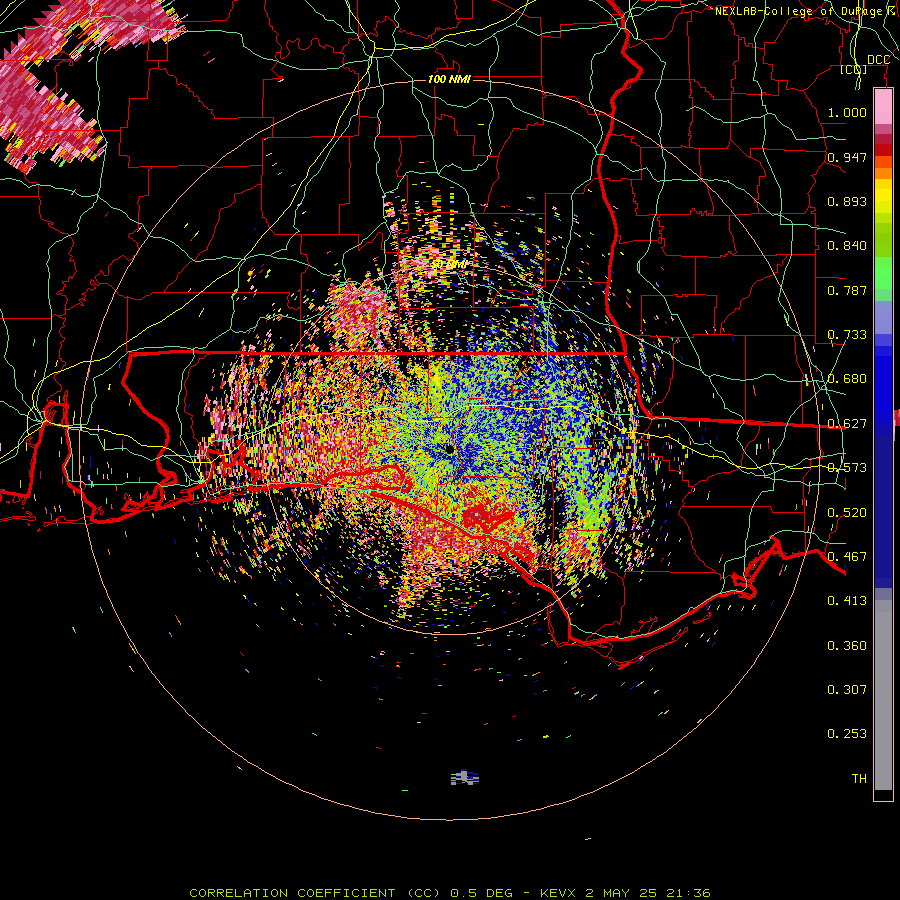Click the 0.413 scale label
The image size is (900, 900).
click(x=847, y=601)
